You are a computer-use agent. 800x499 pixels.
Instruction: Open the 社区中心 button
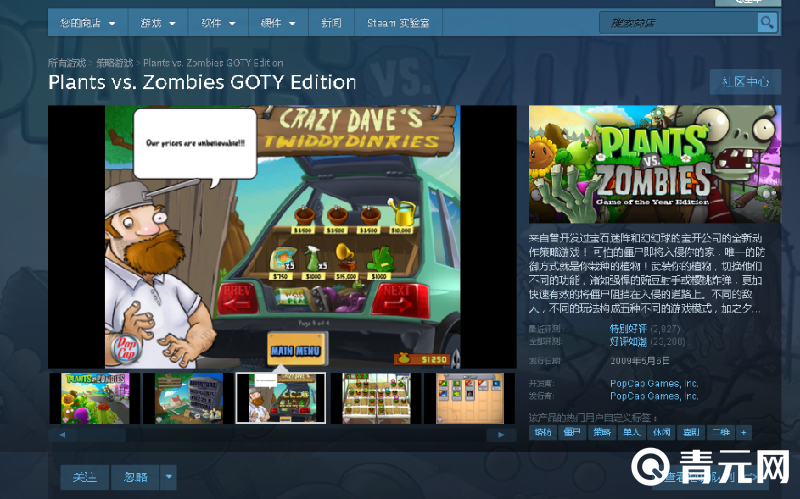point(745,82)
